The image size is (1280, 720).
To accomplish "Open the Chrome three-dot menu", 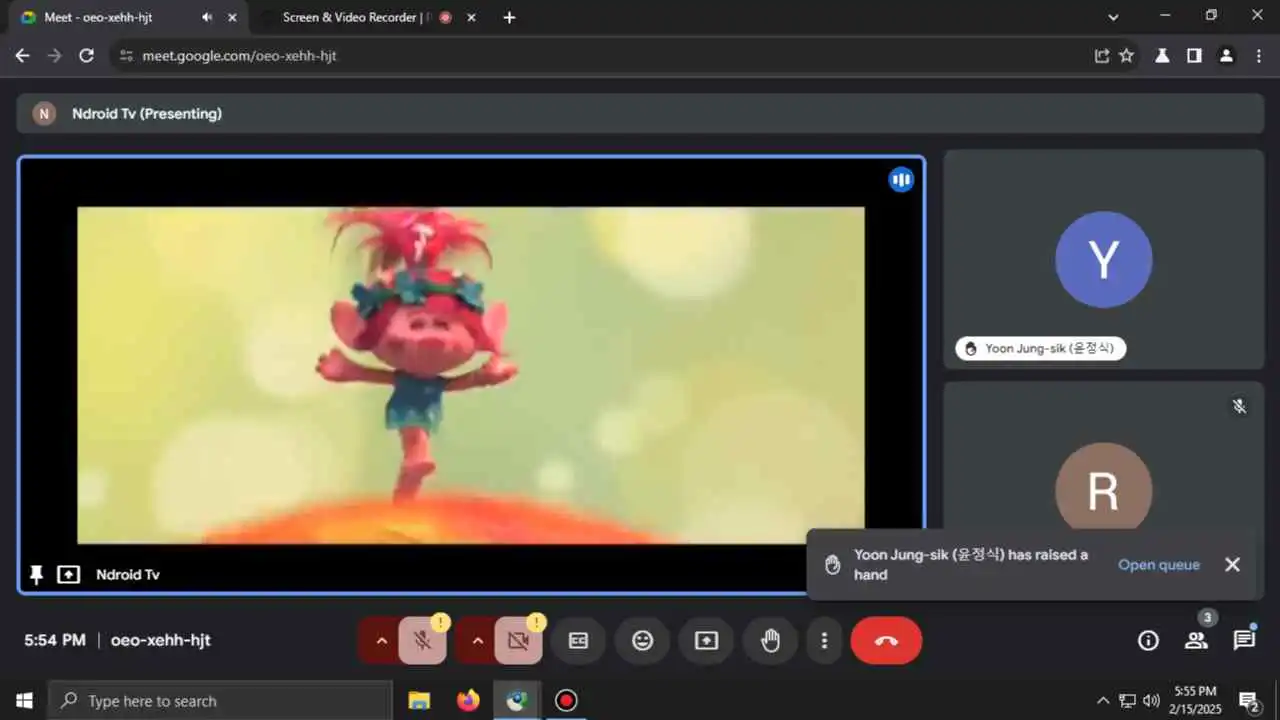I will (1258, 56).
